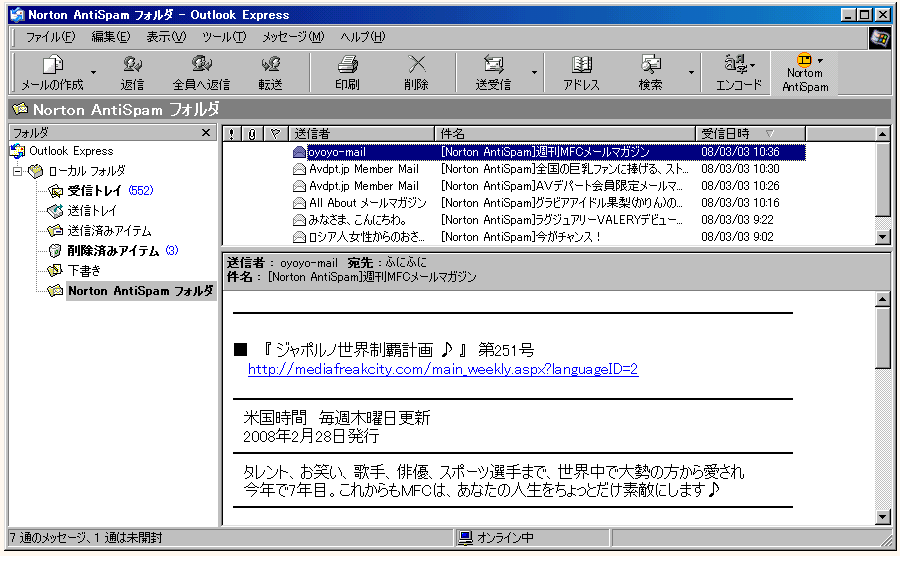Click the 削除済みアイテム trash folder icon
Image resolution: width=910 pixels, height=565 pixels.
tap(55, 251)
